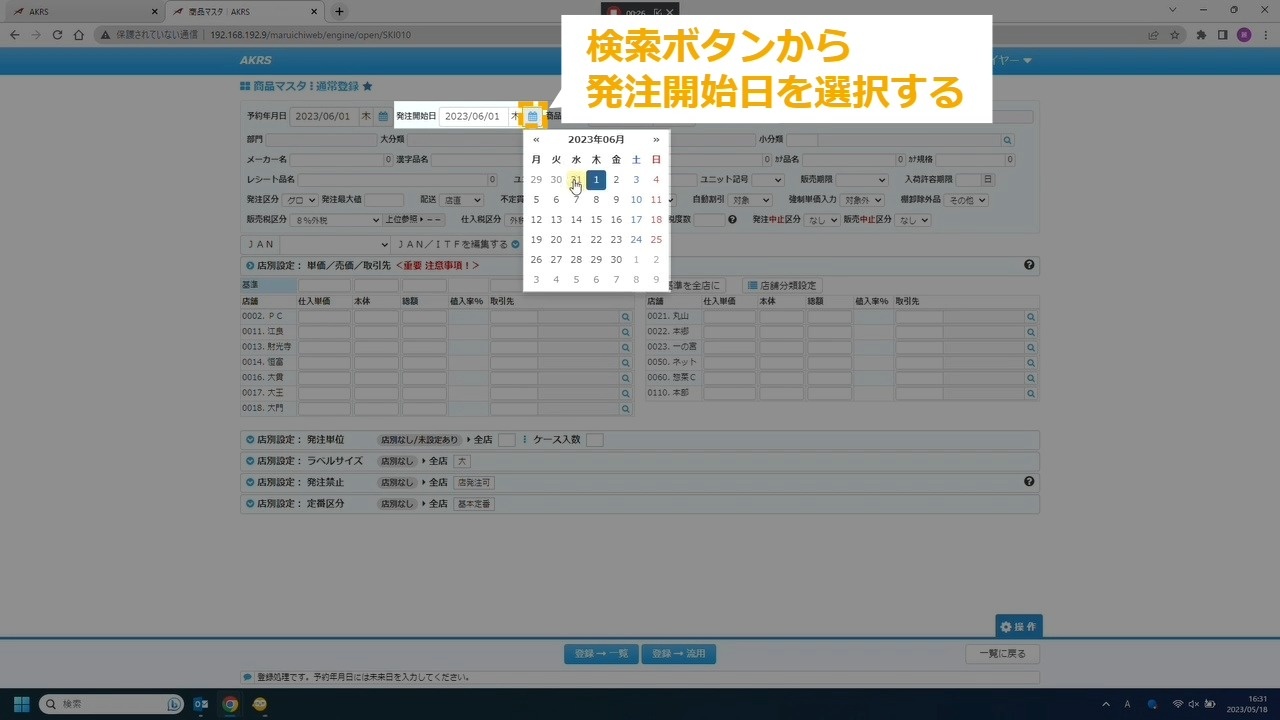Open Outlook from the Windows taskbar
Viewport: 1280px width, 720px height.
[x=201, y=704]
